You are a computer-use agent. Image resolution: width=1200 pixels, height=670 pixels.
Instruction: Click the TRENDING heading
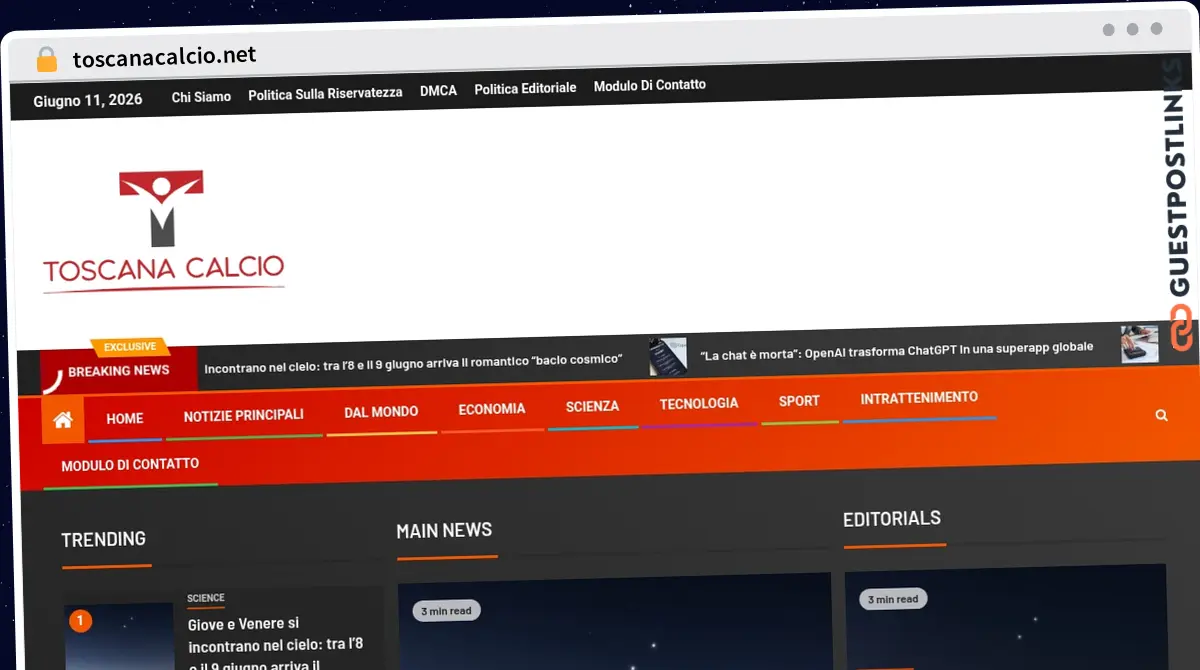pyautogui.click(x=103, y=540)
